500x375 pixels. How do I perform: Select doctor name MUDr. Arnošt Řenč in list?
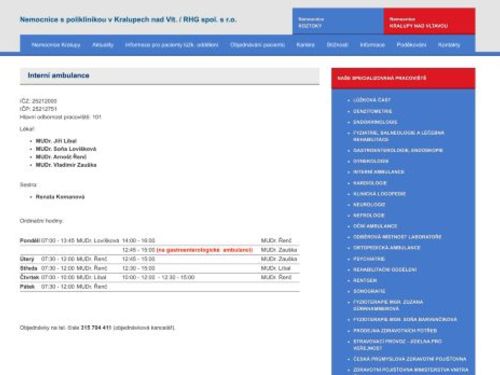coord(61,157)
